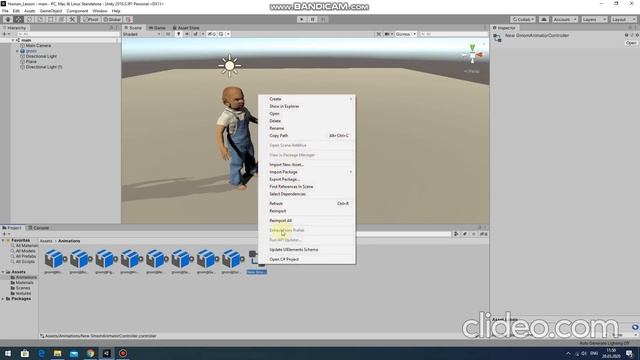
Task: Switch to the Game tab
Action: pos(157,28)
